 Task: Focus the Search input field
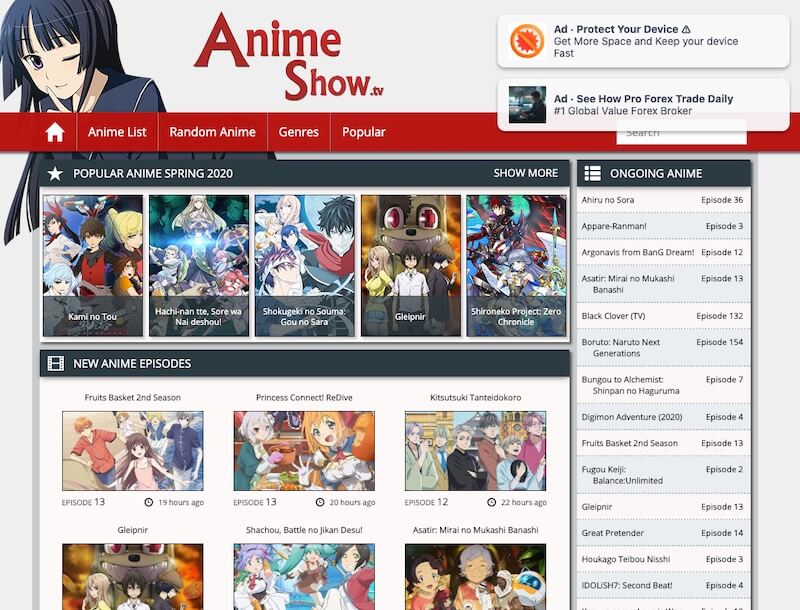tap(681, 133)
